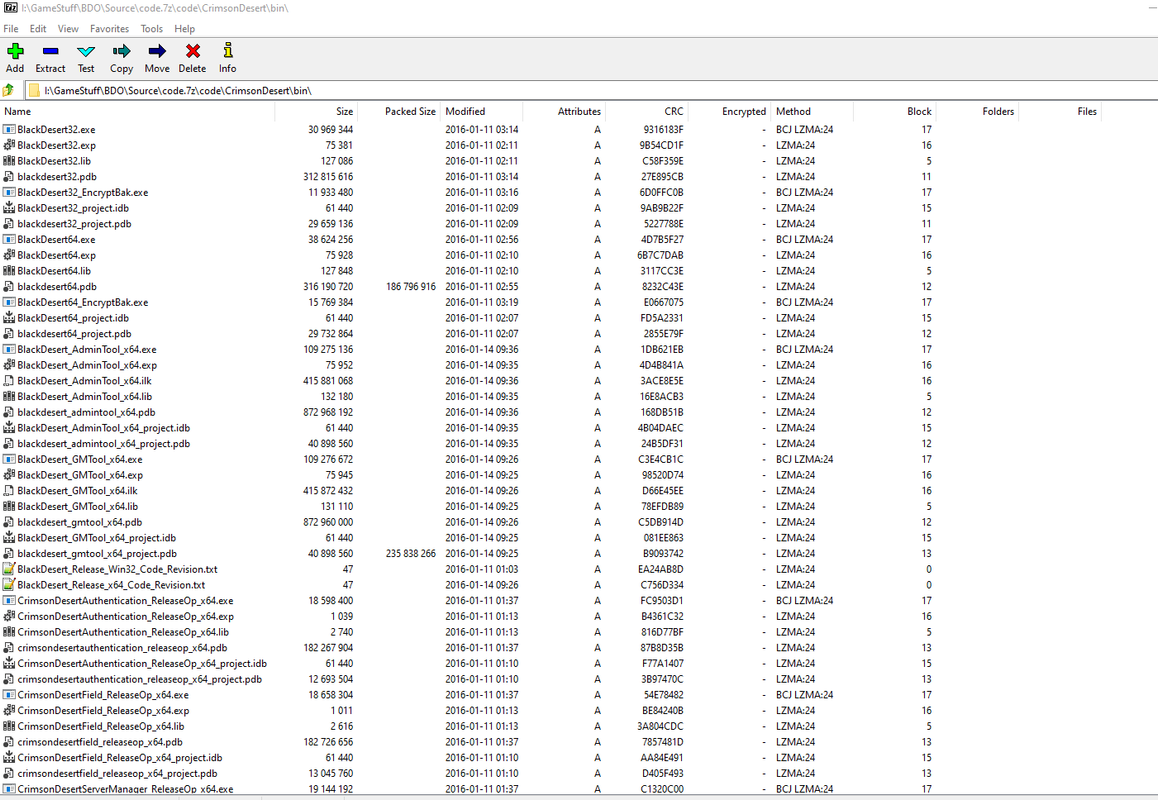The image size is (1158, 800).
Task: Select CrimsonDesertServerManager_ReleaseOp_x64.exe file name
Action: click(x=126, y=789)
